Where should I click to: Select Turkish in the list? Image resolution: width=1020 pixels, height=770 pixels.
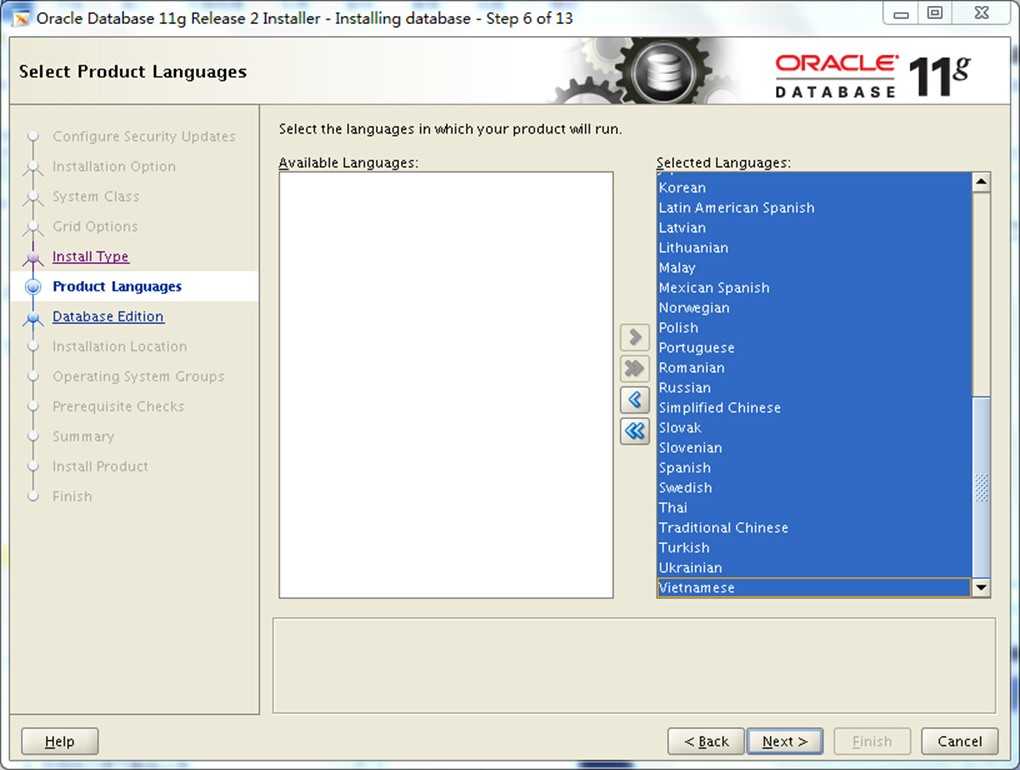(814, 548)
